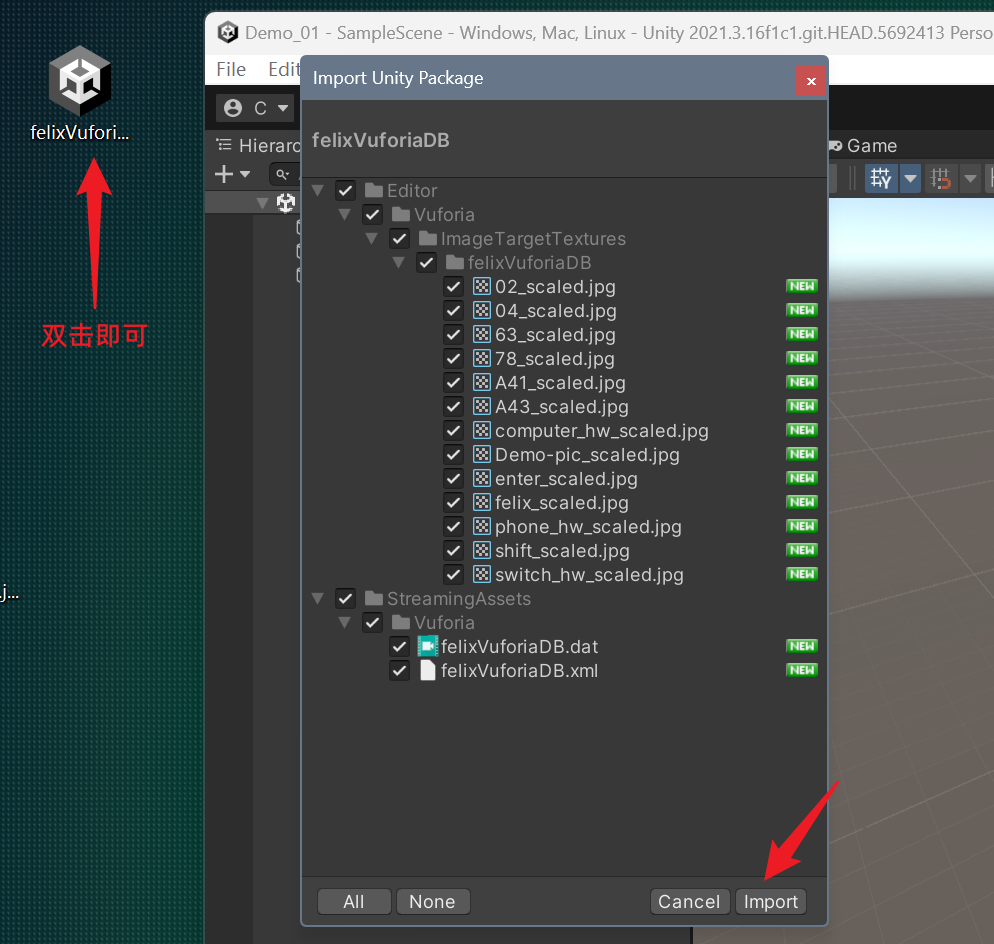Click the Unity logo in the title bar
The width and height of the screenshot is (994, 944).
tap(228, 32)
